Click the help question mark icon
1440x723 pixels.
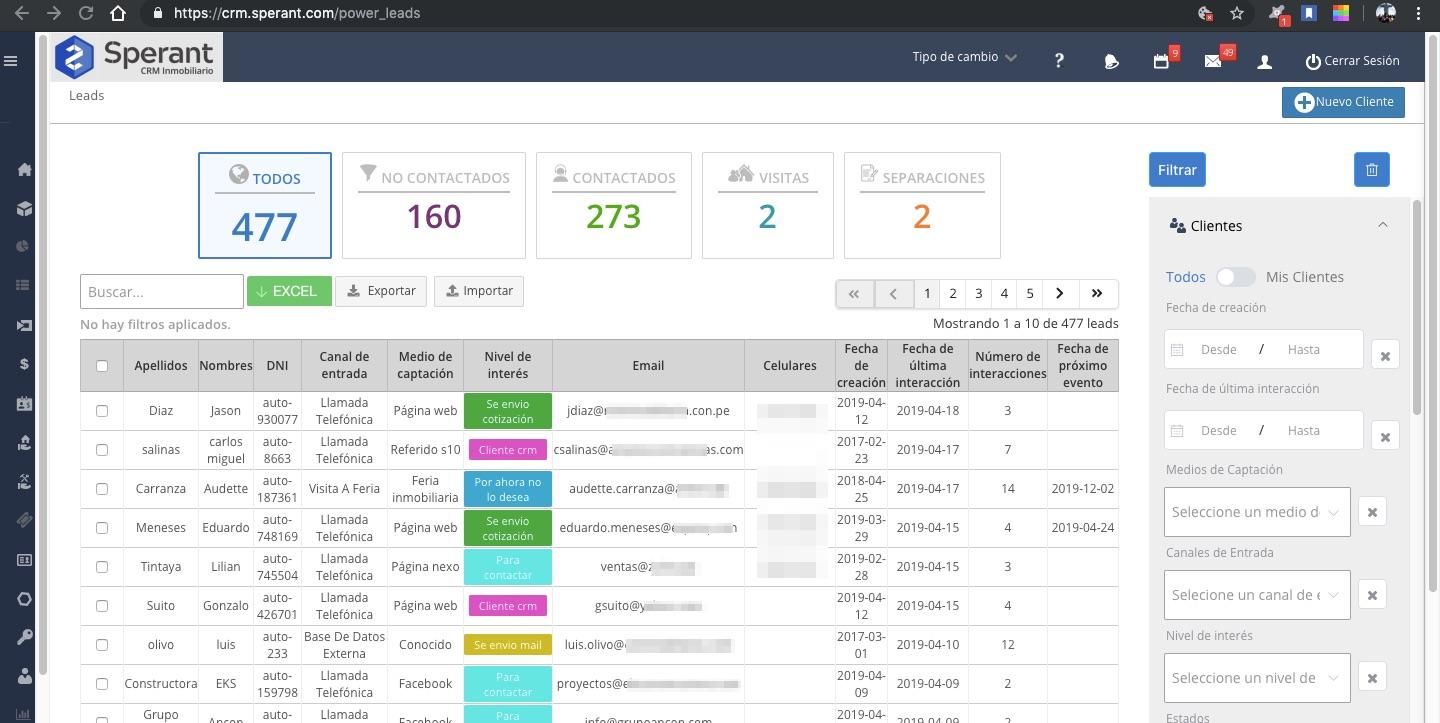click(1059, 61)
